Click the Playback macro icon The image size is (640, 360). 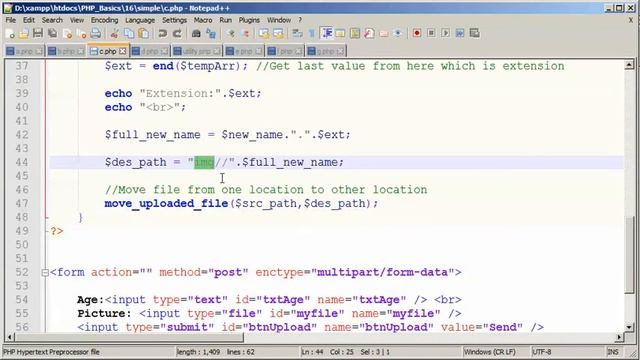445,33
